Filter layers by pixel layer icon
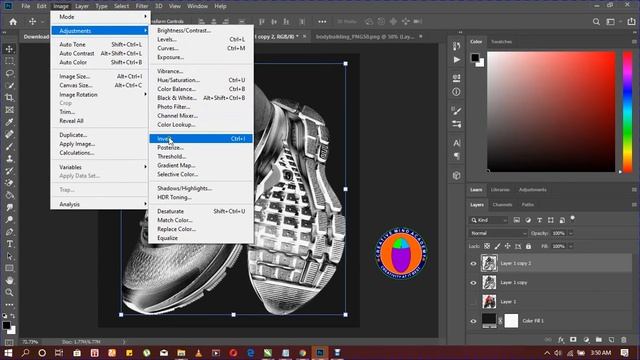Viewport: 640px width, 360px height. click(x=517, y=220)
